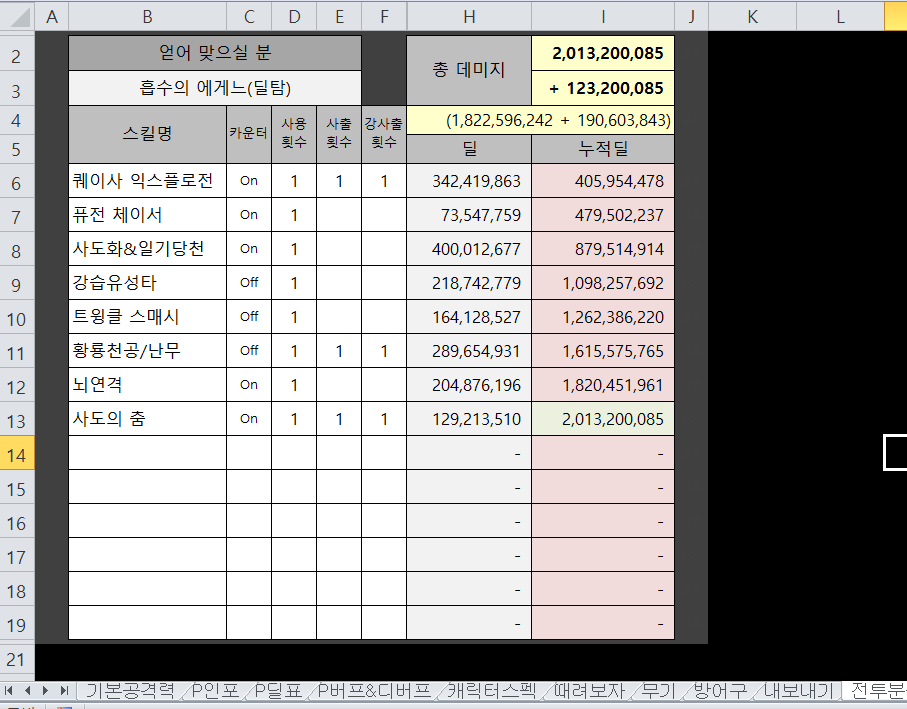Switch to the 방어구 sheet tab
907x709 pixels.
click(x=720, y=690)
